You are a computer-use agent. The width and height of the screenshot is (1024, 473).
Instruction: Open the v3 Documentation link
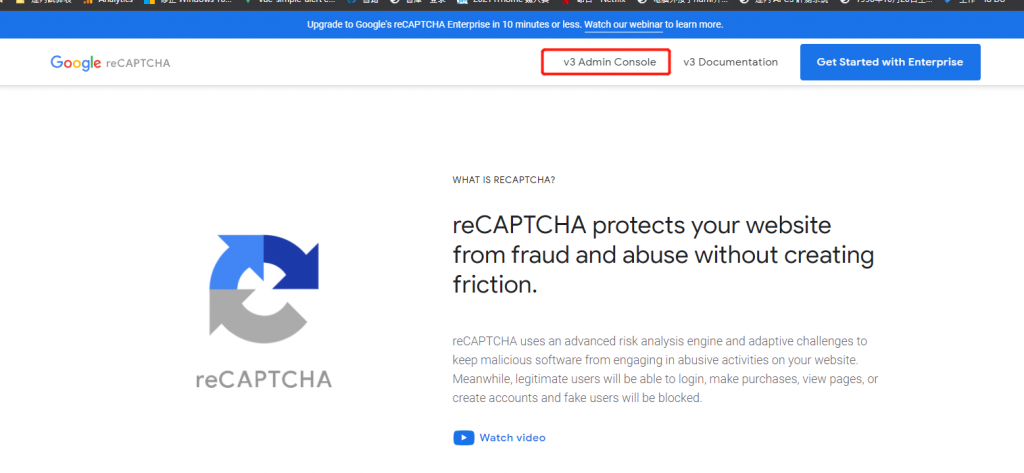coord(730,62)
